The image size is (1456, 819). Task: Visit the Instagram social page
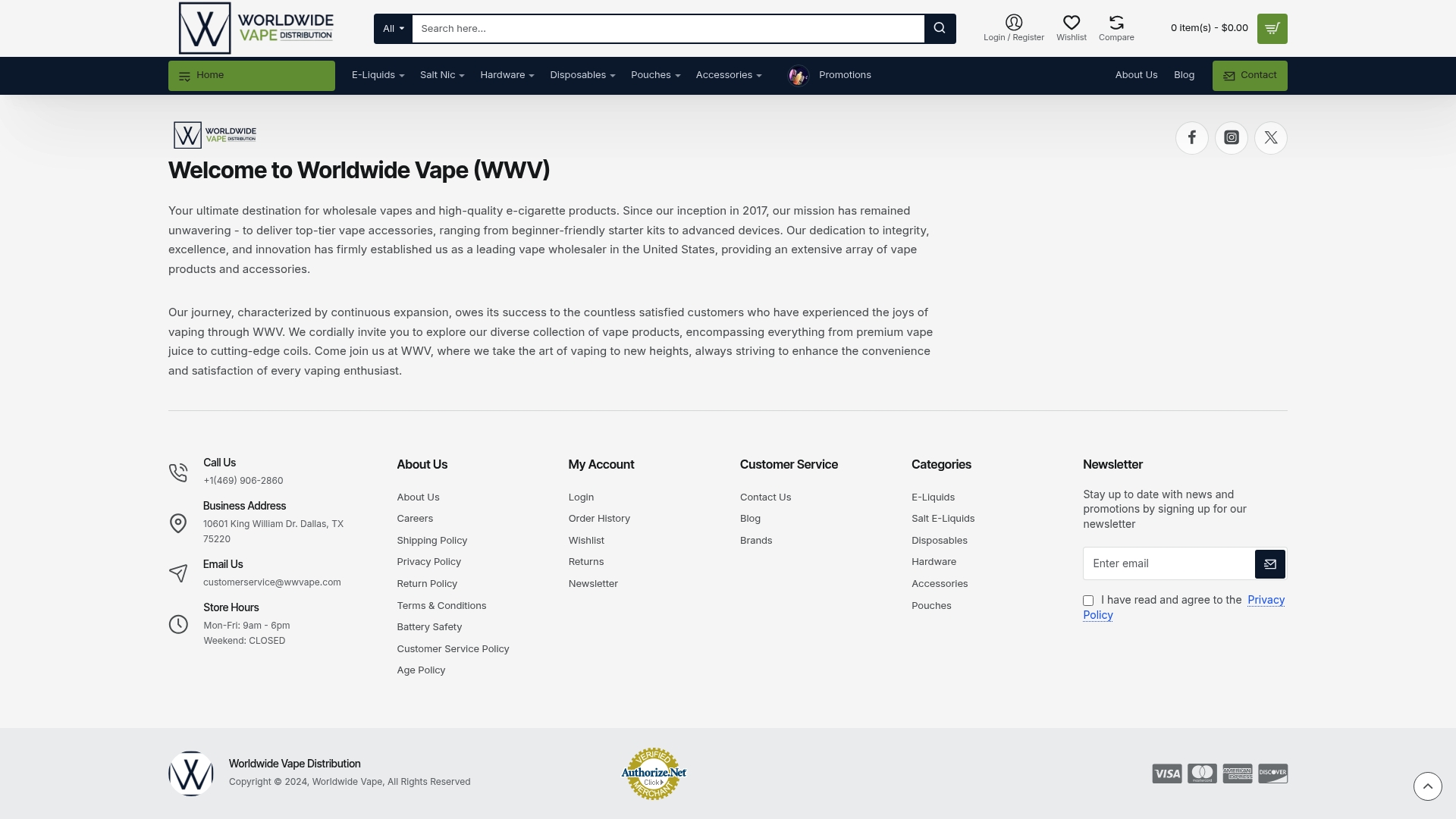[x=1232, y=138]
